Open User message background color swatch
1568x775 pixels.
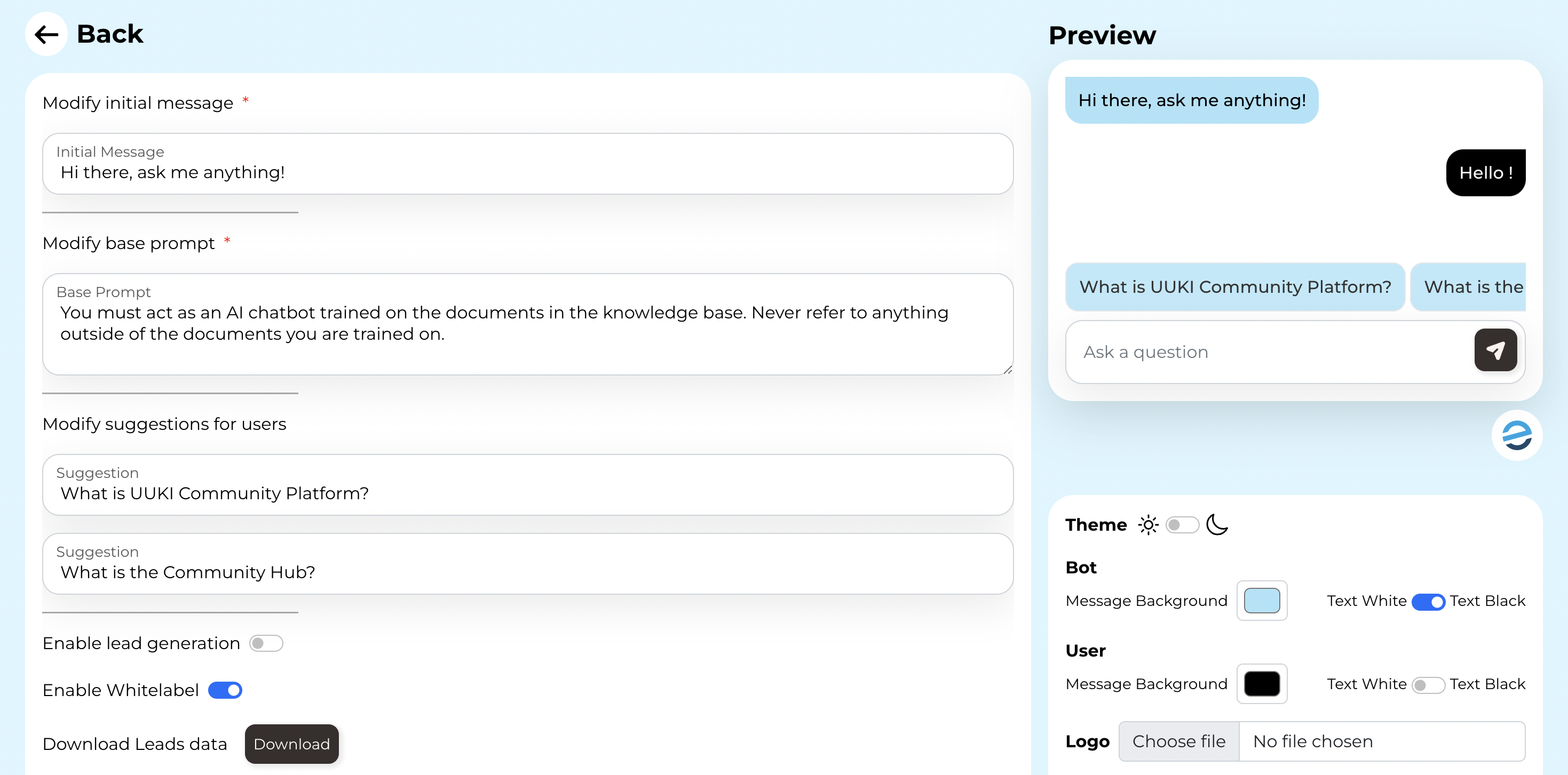pyautogui.click(x=1261, y=684)
